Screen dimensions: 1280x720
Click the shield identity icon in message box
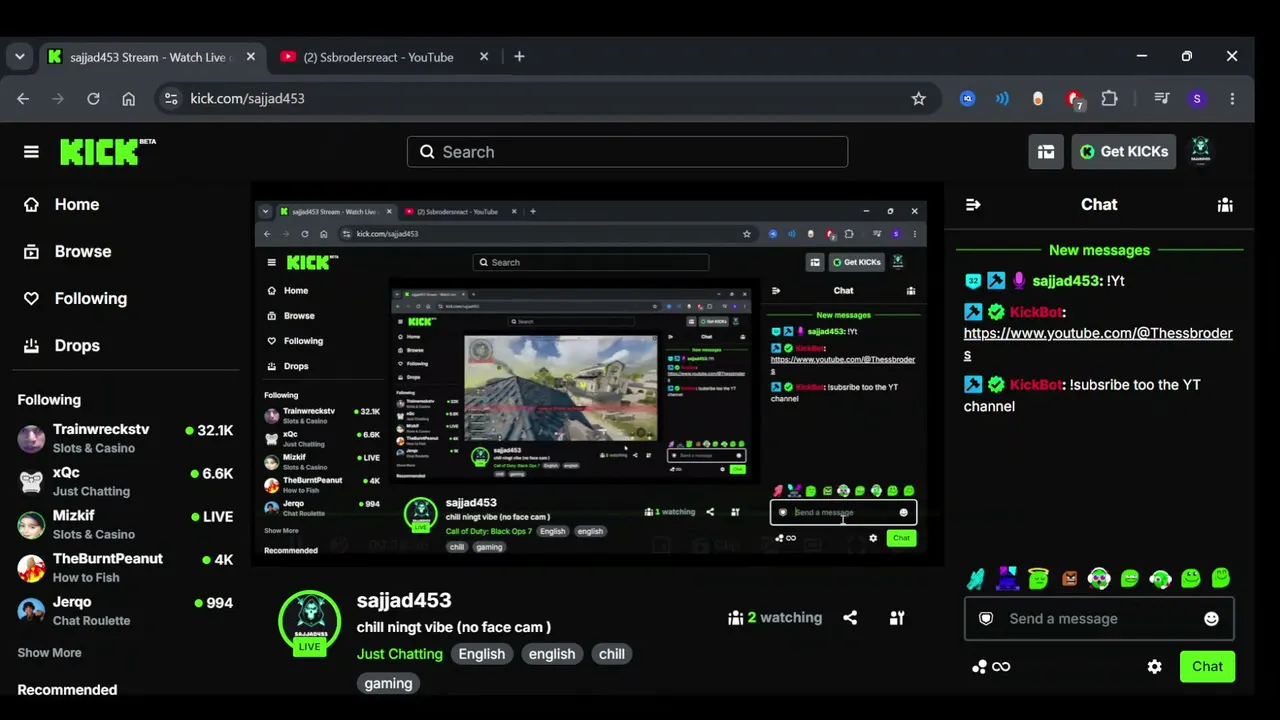point(986,619)
